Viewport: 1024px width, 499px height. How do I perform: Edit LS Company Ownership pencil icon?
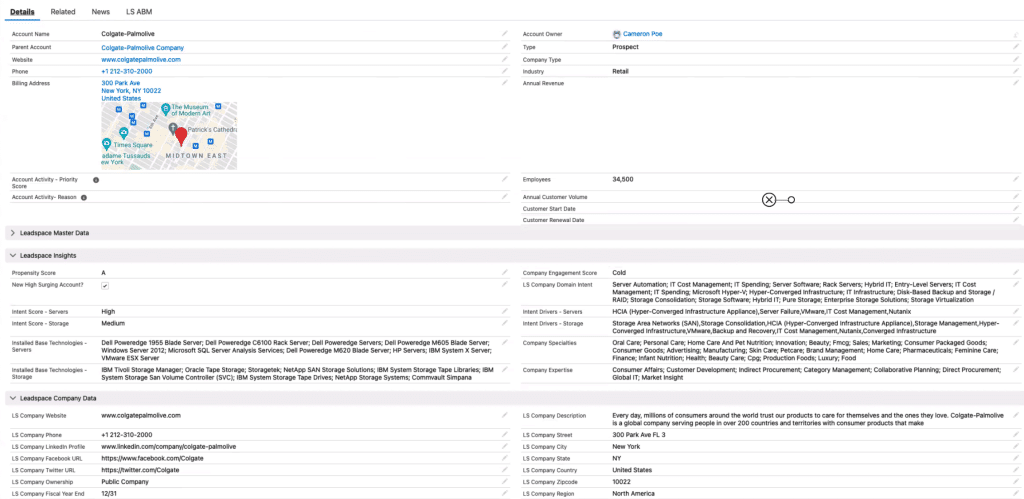(504, 481)
